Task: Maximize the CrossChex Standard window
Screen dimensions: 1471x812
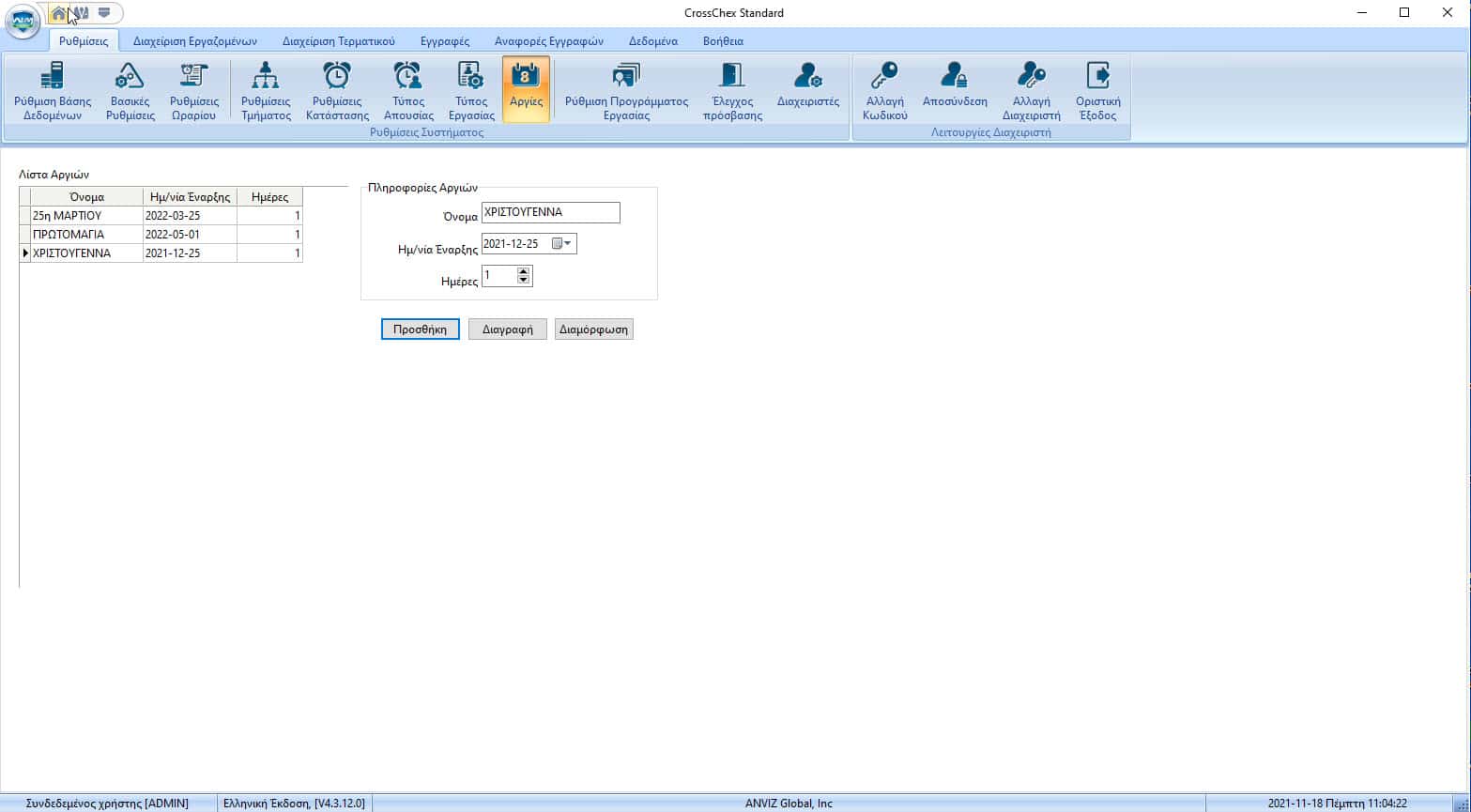Action: (1404, 12)
